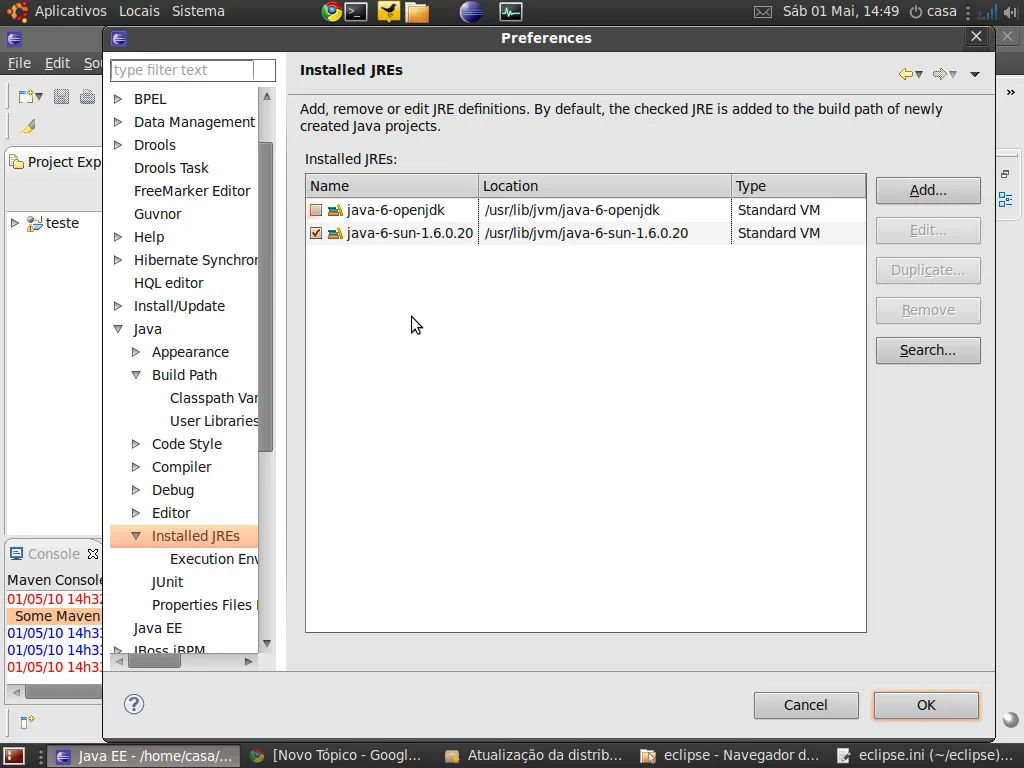Click the preferences tree vertical scrollbar
The image size is (1024, 768).
pos(266,297)
